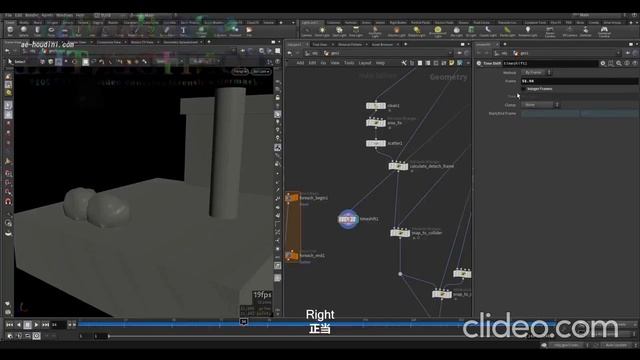The image size is (640, 360).
Task: Click the Select tool arrow in viewport toolbar
Action: [x=10, y=62]
